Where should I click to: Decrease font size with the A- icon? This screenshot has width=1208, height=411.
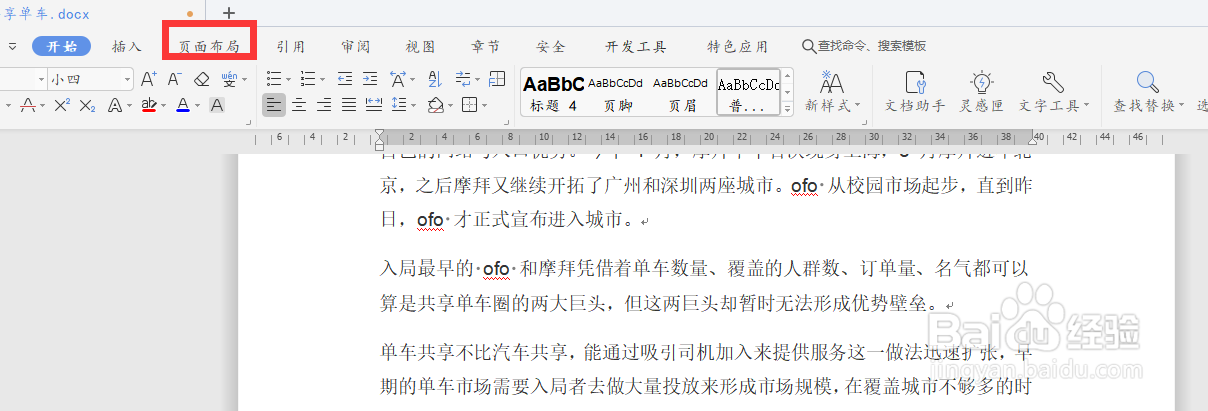point(174,79)
